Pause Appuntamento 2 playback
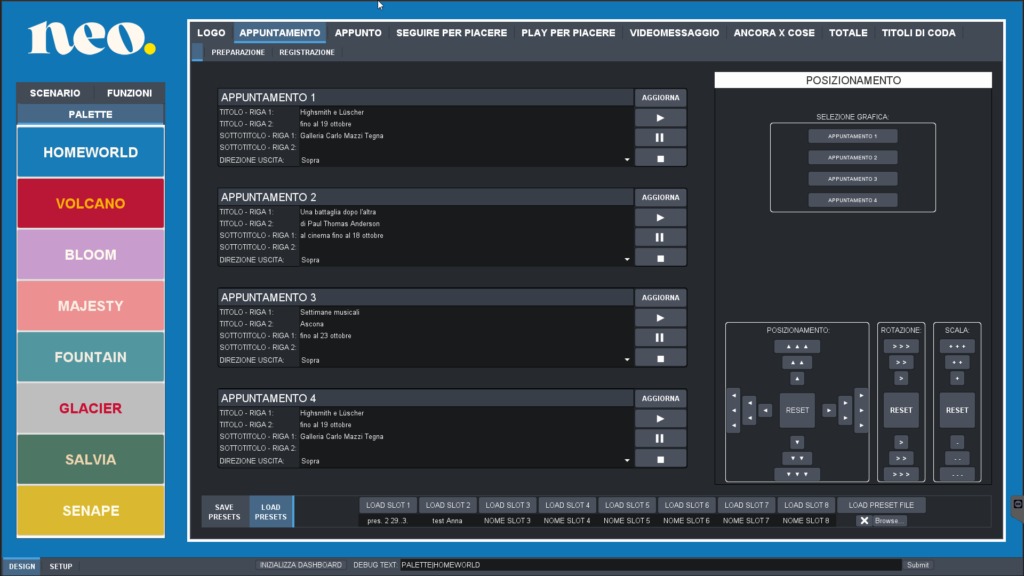1024x576 pixels. pyautogui.click(x=660, y=238)
